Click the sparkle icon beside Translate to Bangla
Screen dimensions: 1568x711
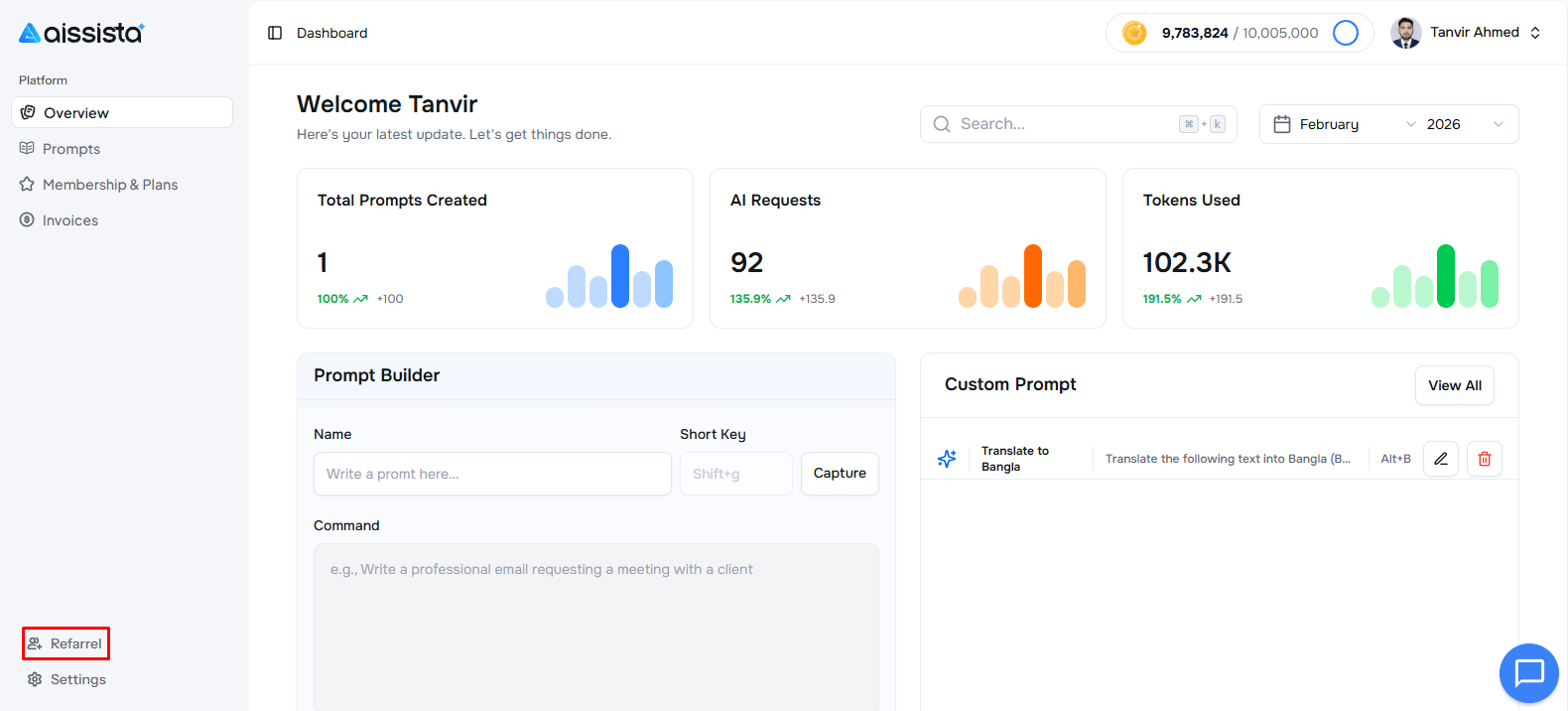click(947, 459)
